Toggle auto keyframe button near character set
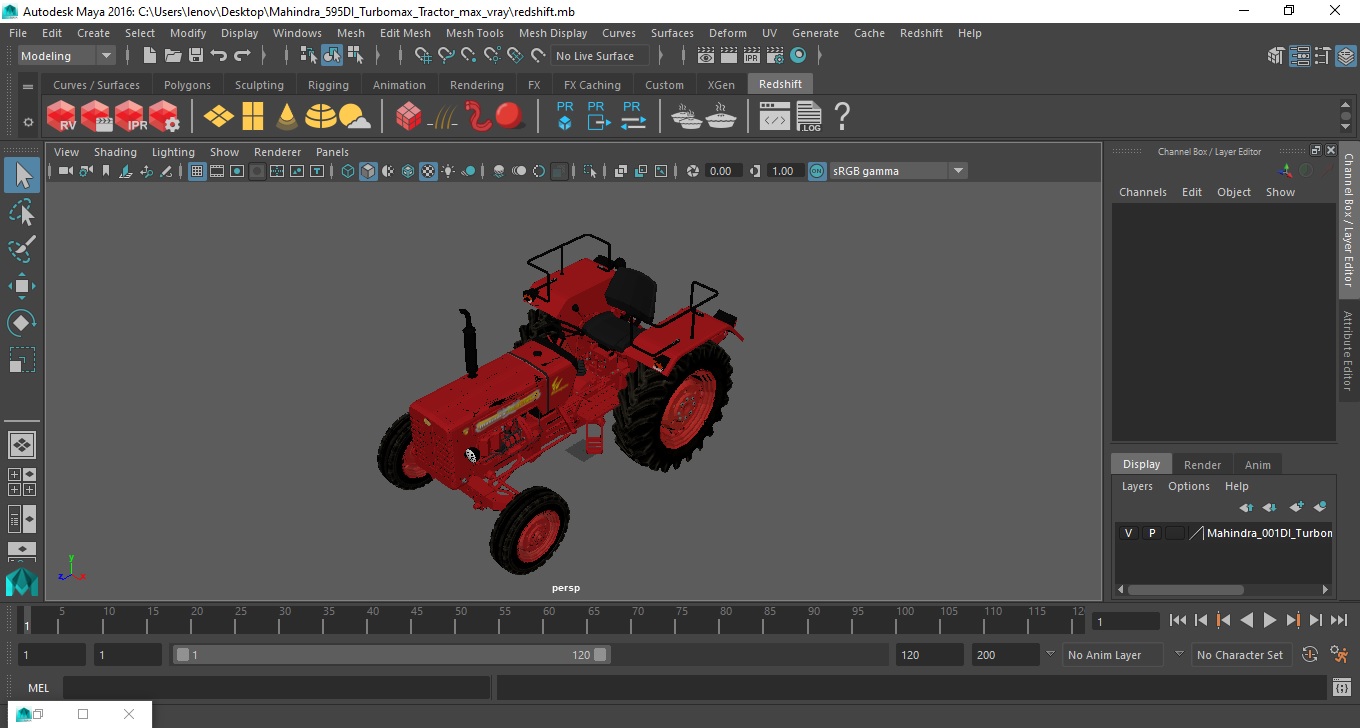1360x728 pixels. [x=1309, y=655]
